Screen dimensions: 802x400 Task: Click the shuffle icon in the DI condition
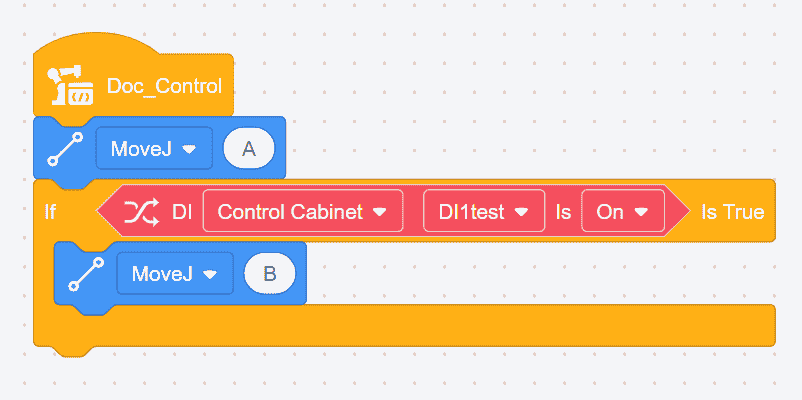tap(140, 212)
